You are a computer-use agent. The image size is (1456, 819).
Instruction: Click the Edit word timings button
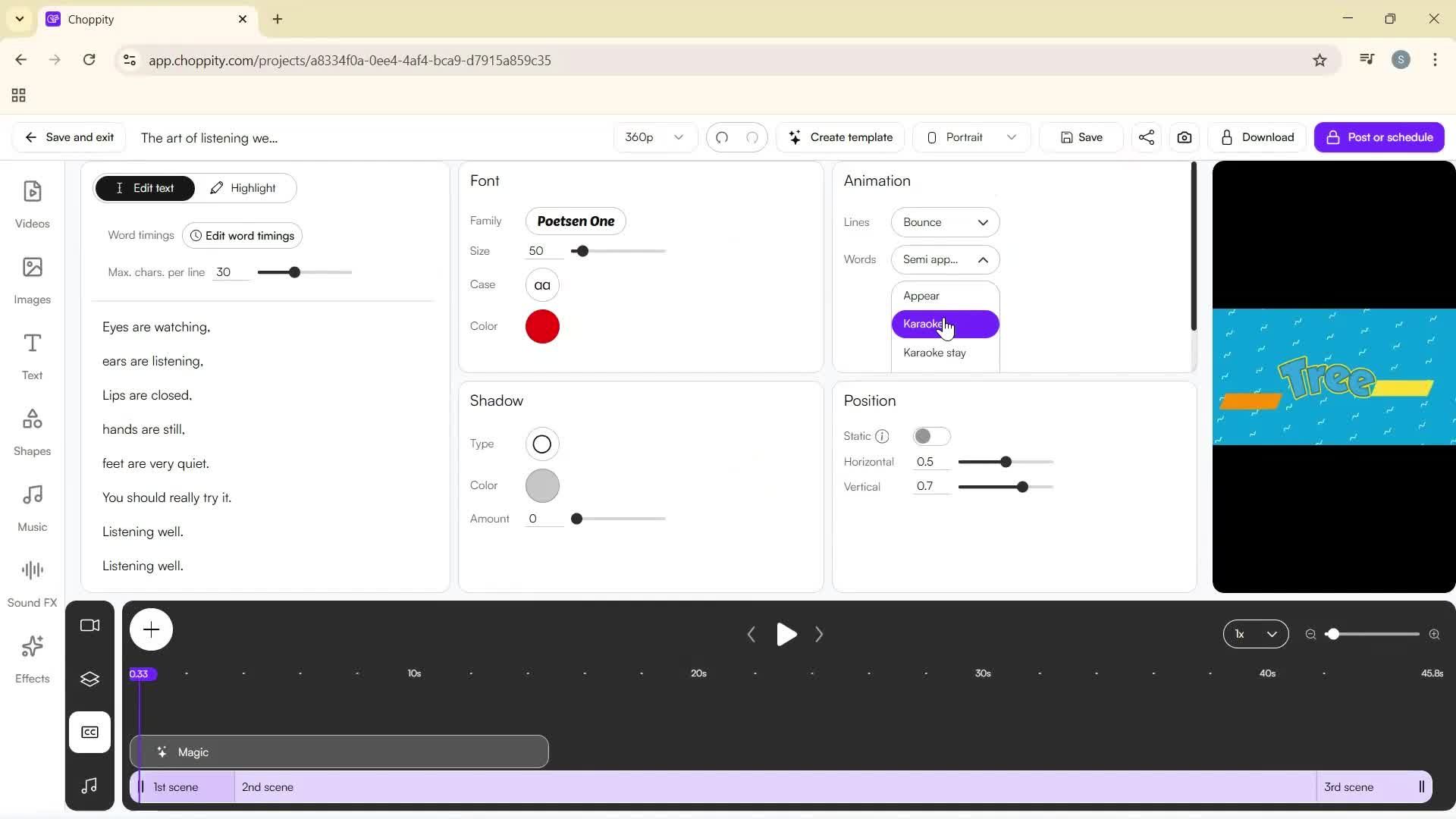click(242, 236)
